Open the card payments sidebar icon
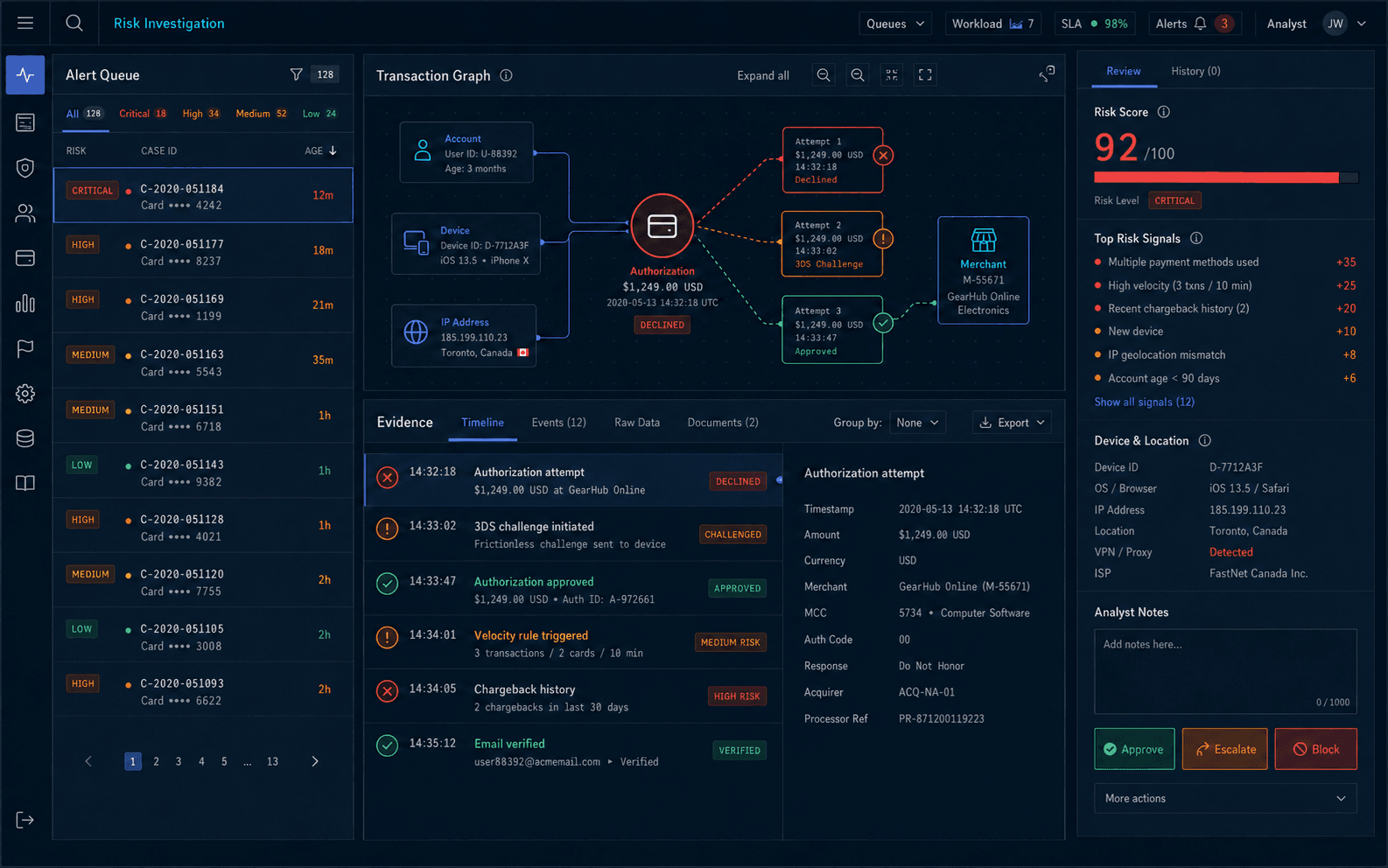This screenshot has height=868, width=1388. tap(25, 258)
